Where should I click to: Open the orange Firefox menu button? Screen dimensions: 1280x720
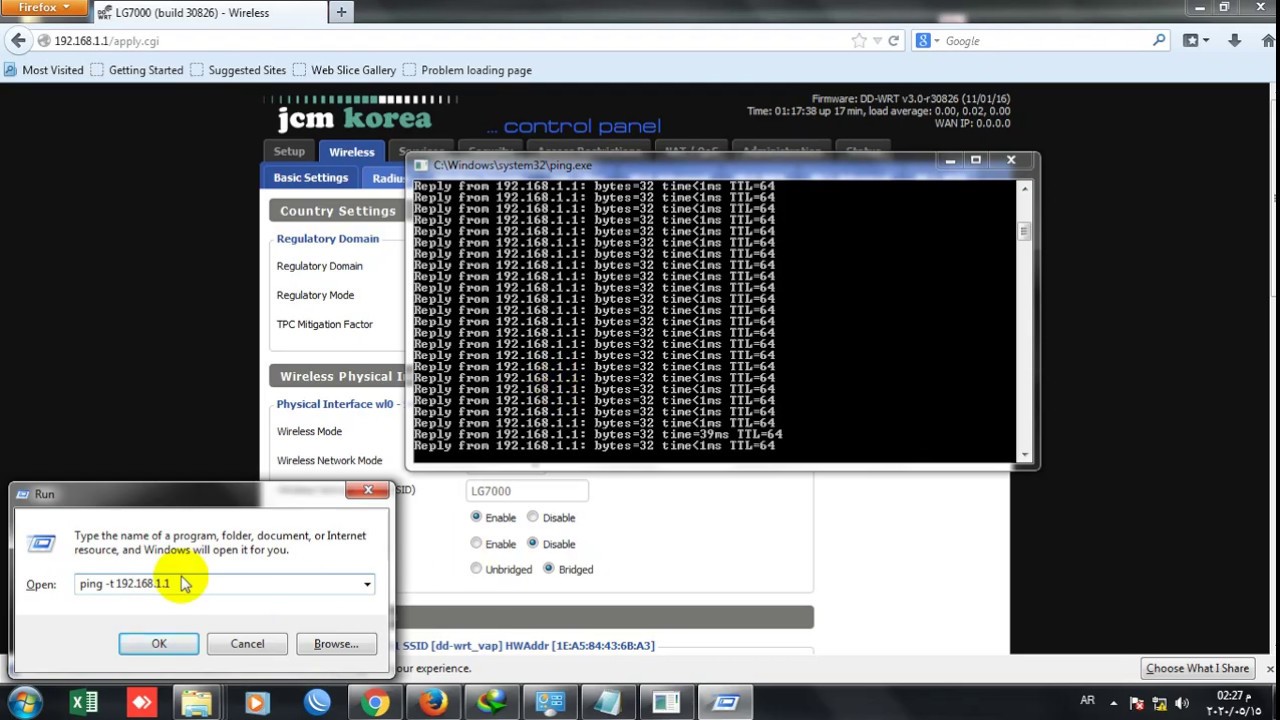tap(45, 8)
